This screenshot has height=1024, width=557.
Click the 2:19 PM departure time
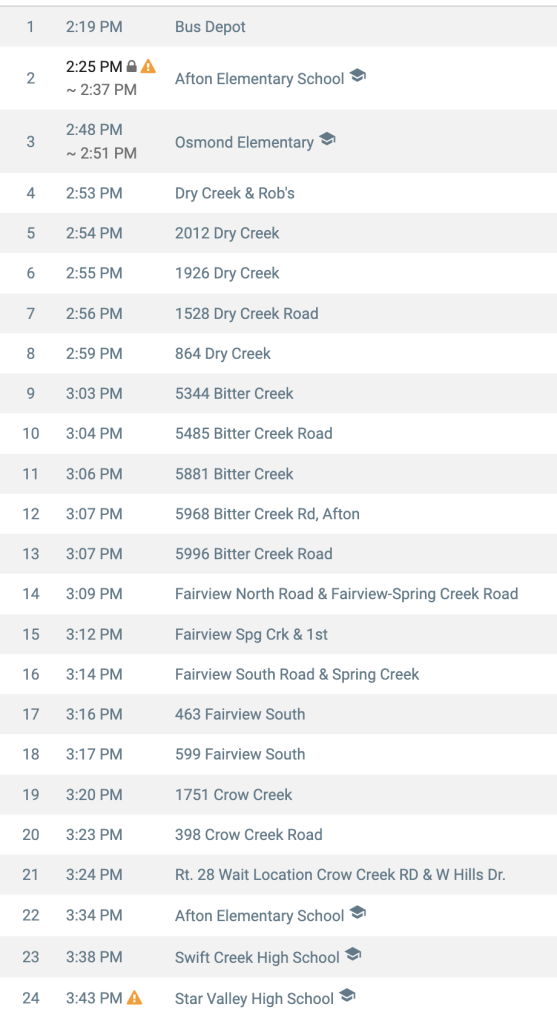click(94, 27)
